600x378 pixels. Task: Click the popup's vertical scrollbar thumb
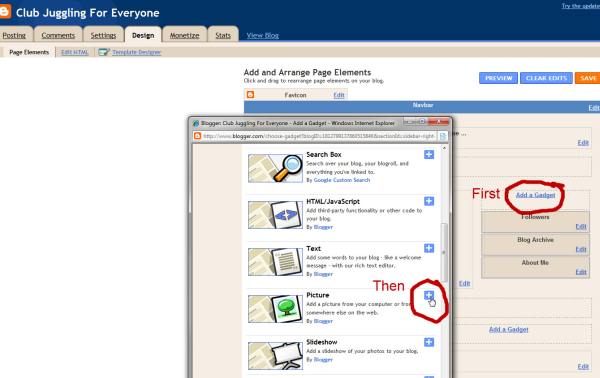(x=444, y=253)
